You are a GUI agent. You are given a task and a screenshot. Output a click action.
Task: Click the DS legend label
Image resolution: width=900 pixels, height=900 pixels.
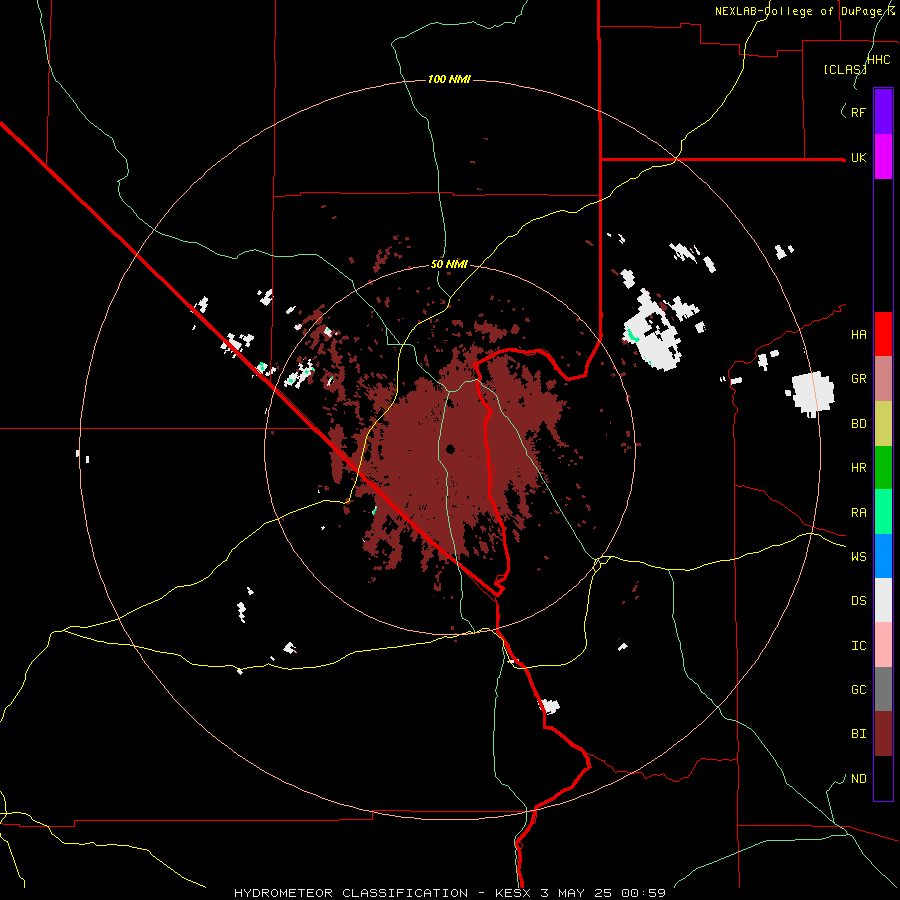pyautogui.click(x=858, y=601)
